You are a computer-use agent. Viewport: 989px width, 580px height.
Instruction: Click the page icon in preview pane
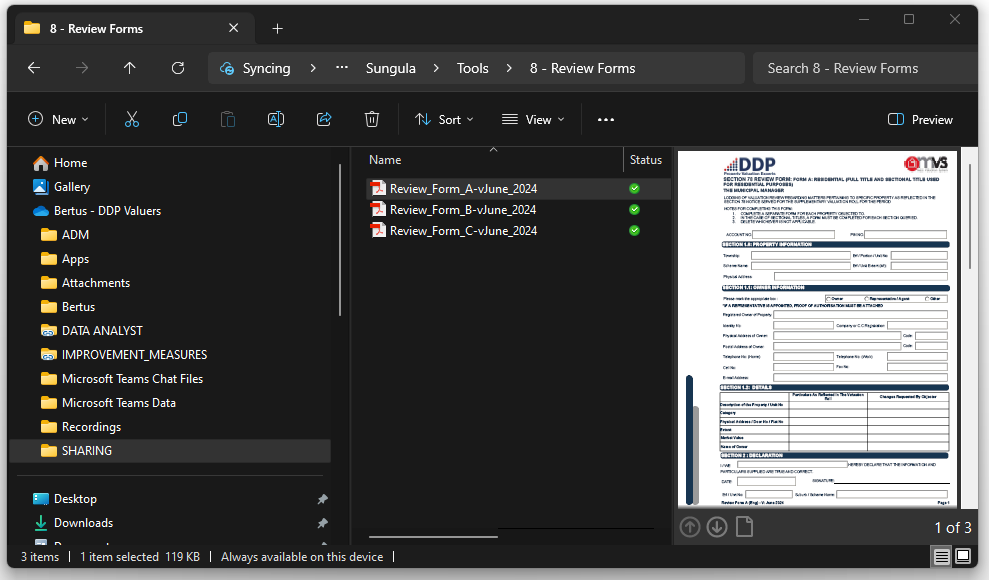coord(745,526)
